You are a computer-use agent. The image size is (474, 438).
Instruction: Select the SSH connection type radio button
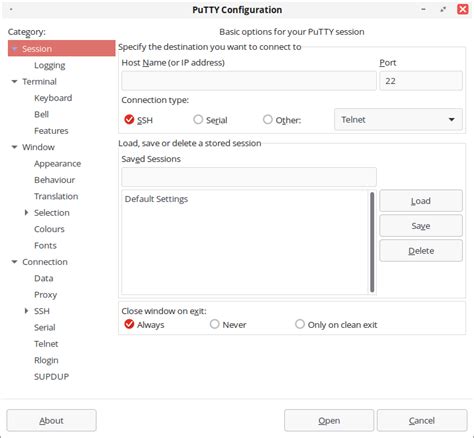(x=129, y=119)
